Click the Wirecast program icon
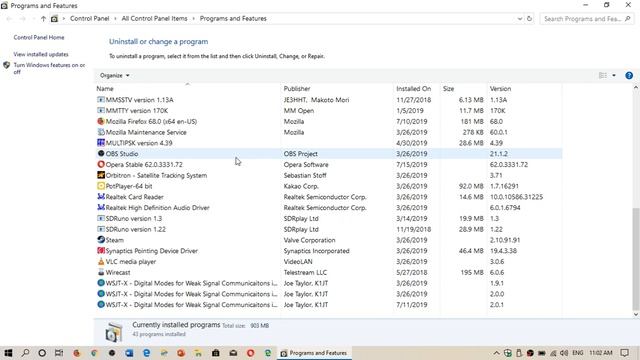 (101, 272)
